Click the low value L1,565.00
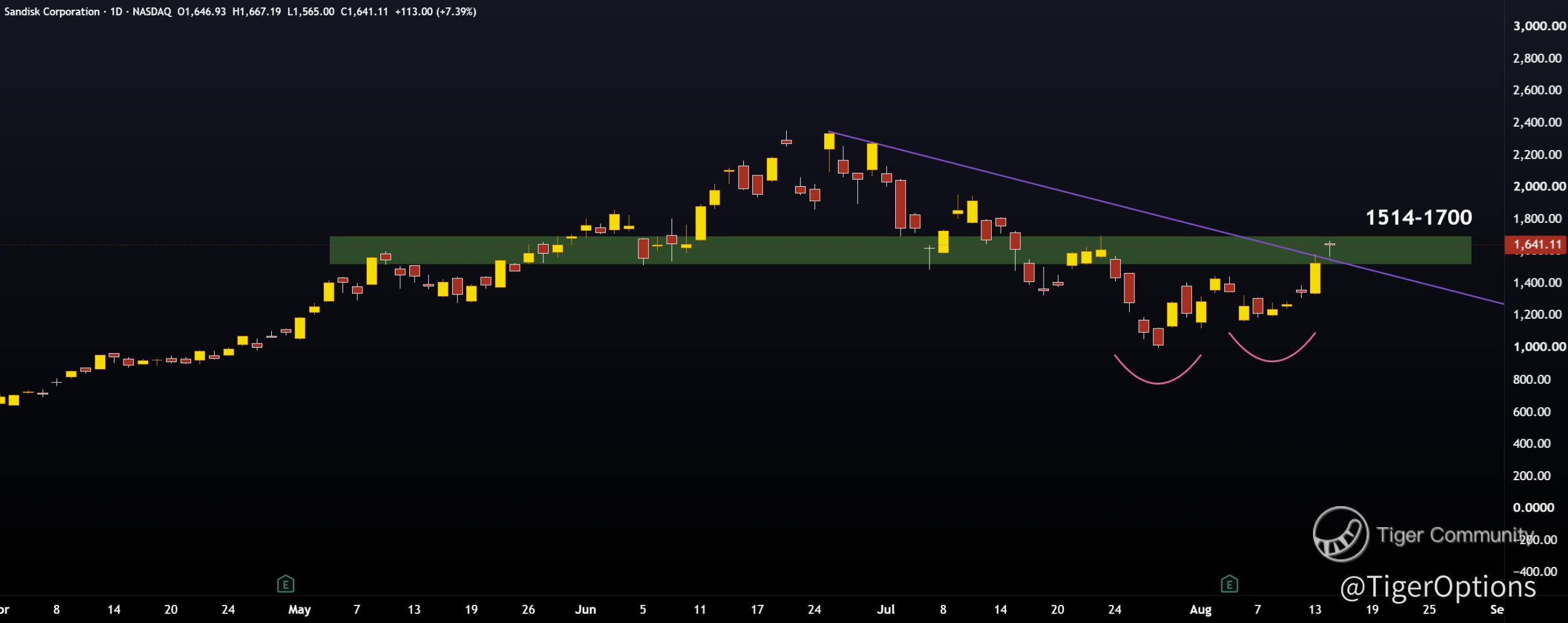This screenshot has width=1568, height=623. pyautogui.click(x=310, y=11)
